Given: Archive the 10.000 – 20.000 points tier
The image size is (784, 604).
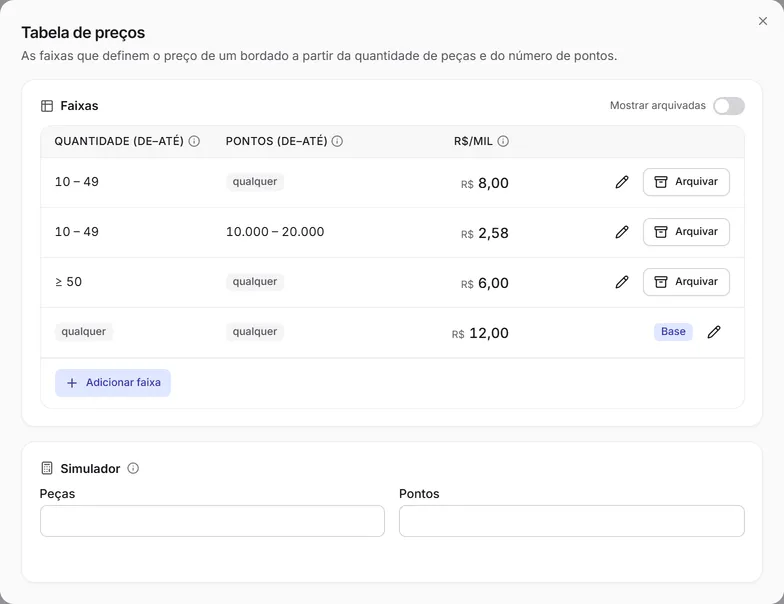Looking at the screenshot, I should (x=686, y=232).
